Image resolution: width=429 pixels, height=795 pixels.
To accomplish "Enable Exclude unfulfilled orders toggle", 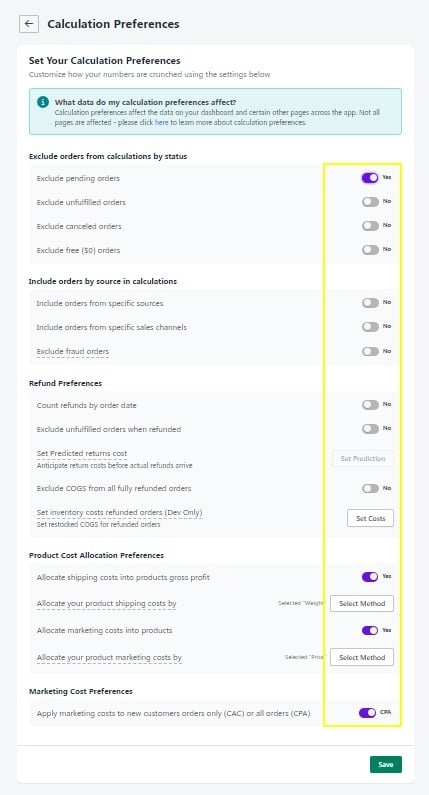I will (370, 202).
